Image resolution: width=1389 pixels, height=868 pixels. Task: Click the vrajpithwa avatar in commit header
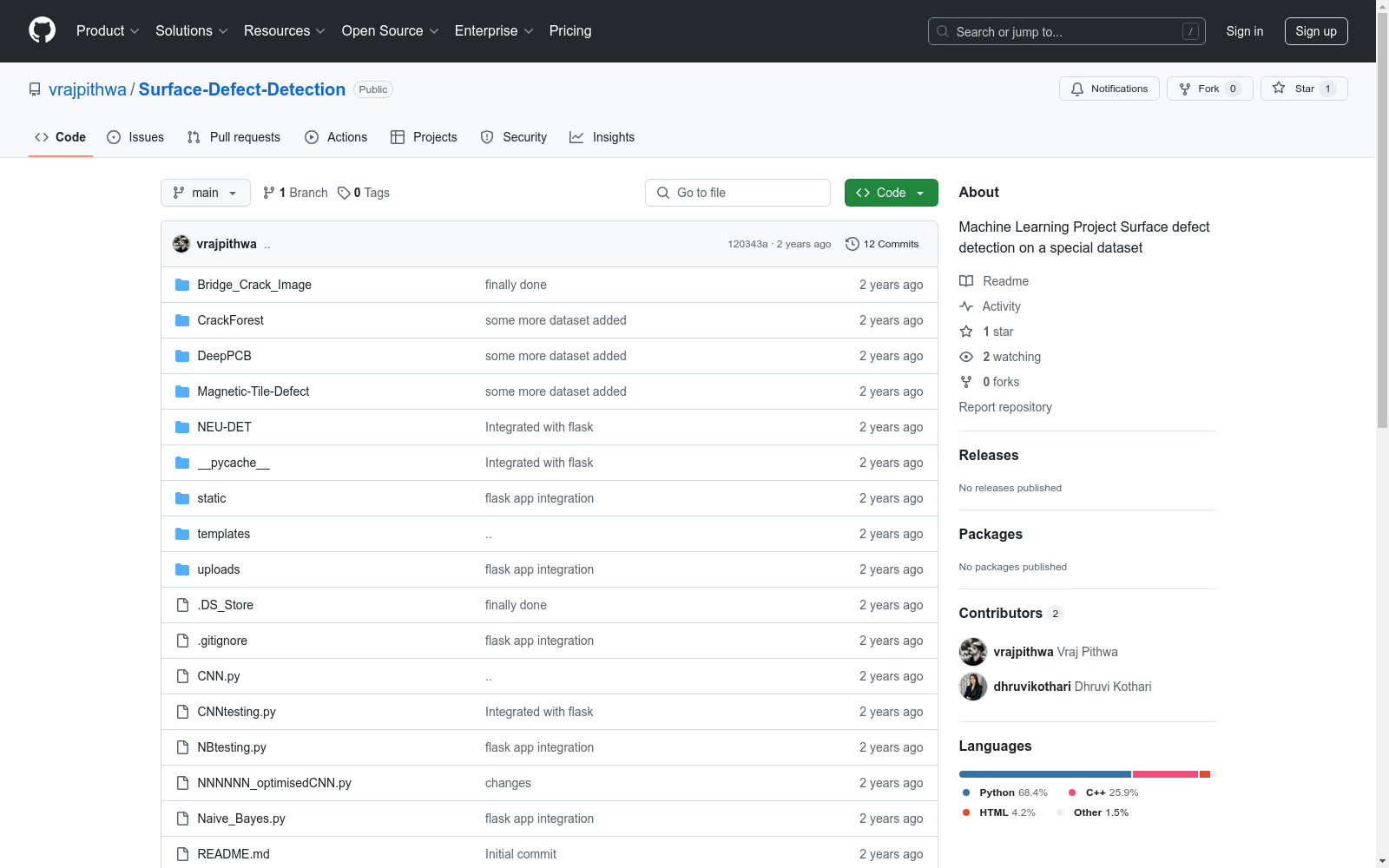[x=181, y=244]
